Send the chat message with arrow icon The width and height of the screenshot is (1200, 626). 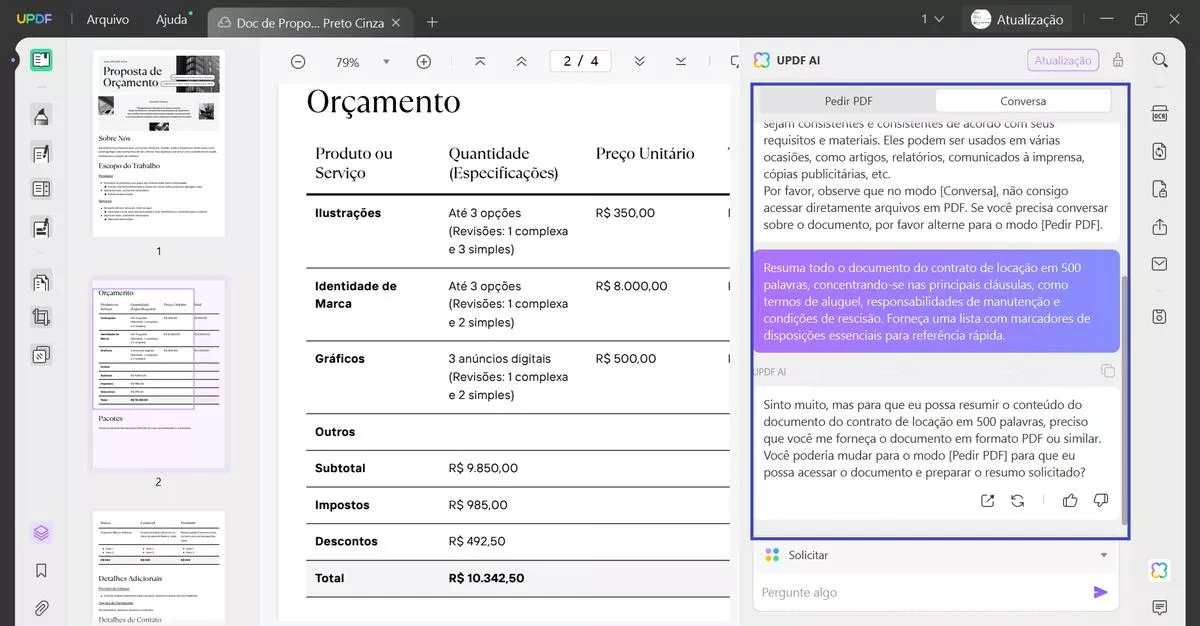click(x=1100, y=592)
